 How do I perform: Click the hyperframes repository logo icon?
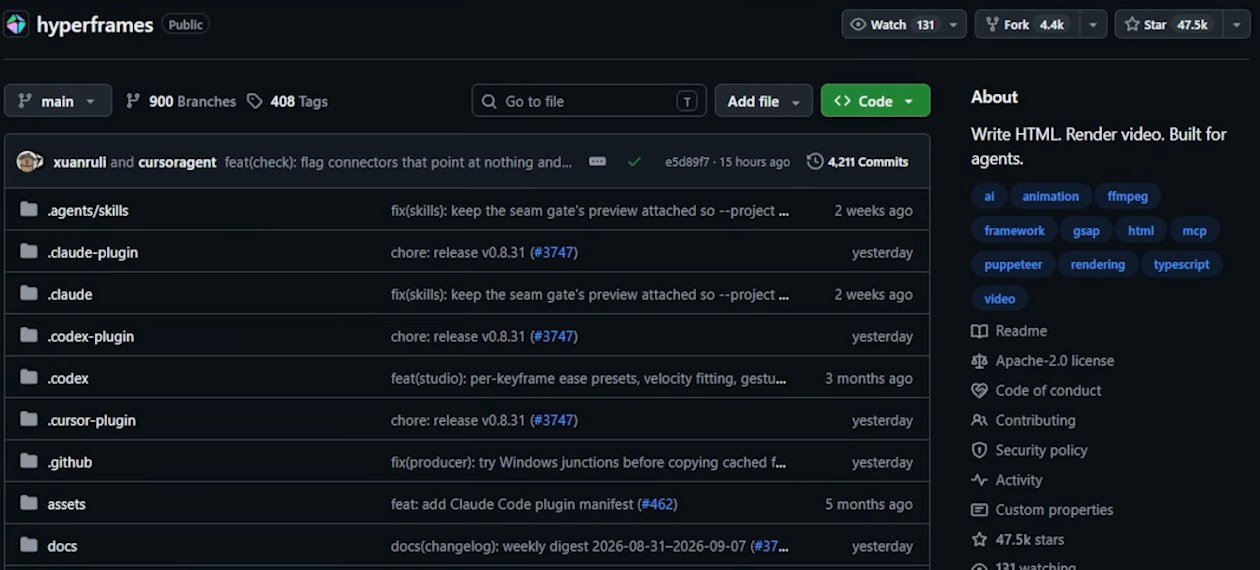[17, 24]
